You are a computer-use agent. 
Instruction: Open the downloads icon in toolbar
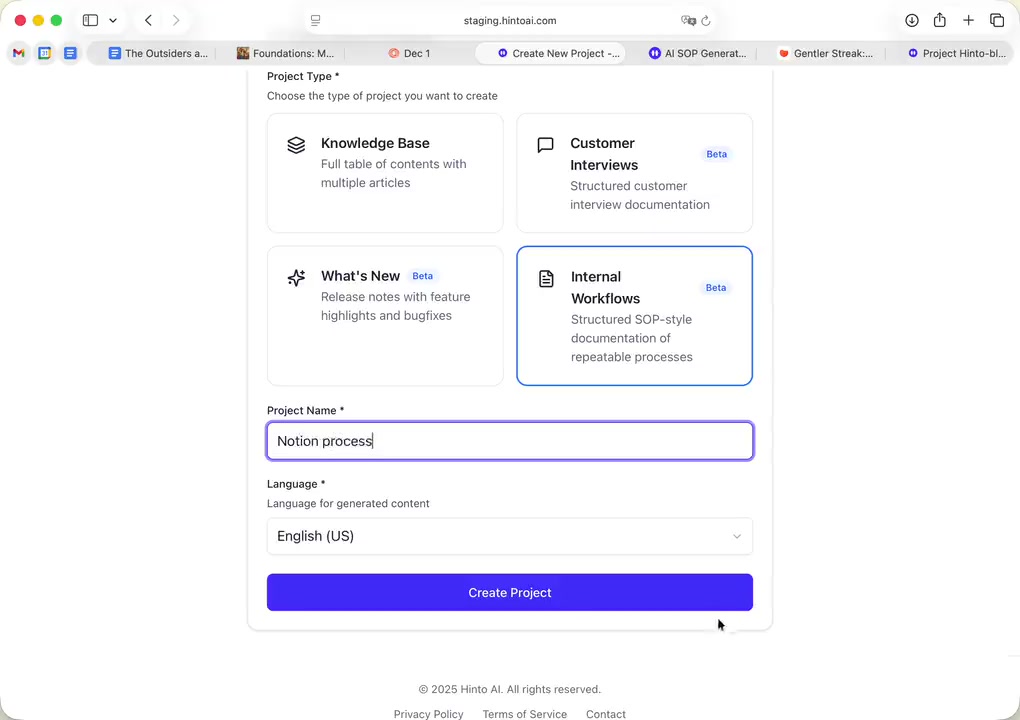point(912,20)
